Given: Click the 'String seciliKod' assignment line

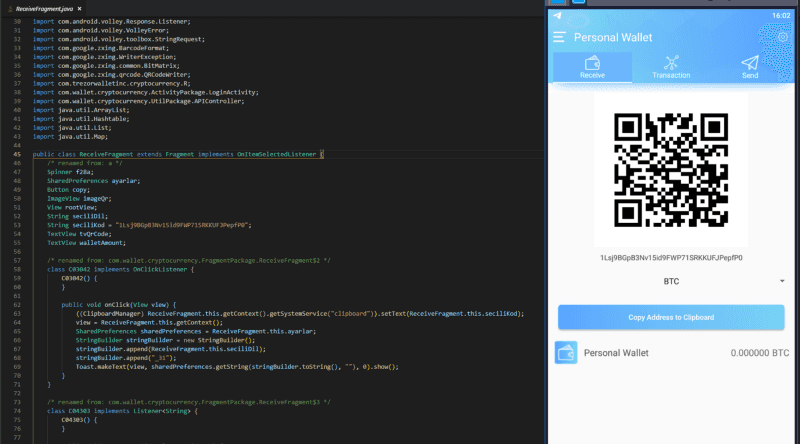Looking at the screenshot, I should coord(149,225).
